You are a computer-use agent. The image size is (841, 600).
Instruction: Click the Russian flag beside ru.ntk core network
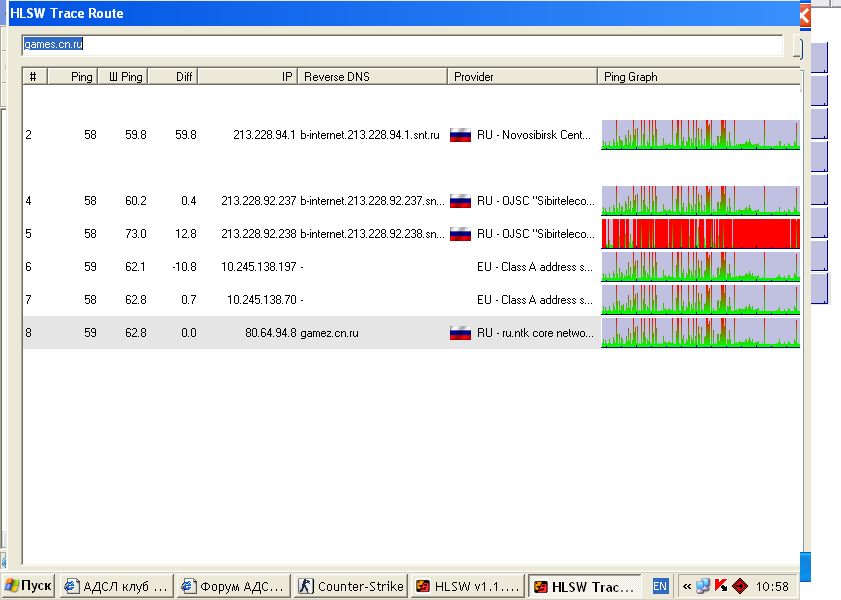[x=460, y=333]
